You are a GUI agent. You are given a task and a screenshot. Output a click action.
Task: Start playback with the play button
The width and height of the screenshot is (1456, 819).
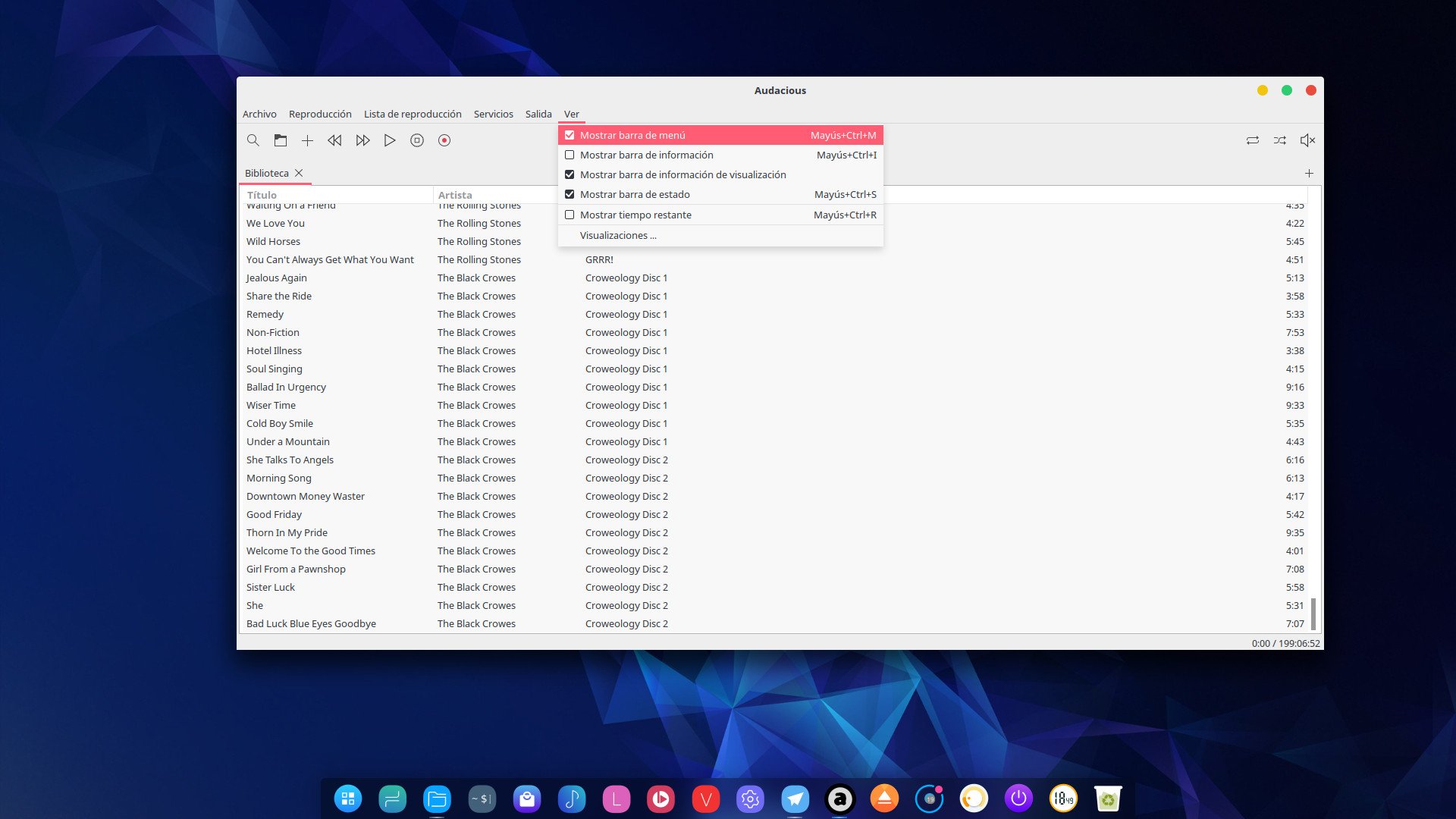coord(390,140)
